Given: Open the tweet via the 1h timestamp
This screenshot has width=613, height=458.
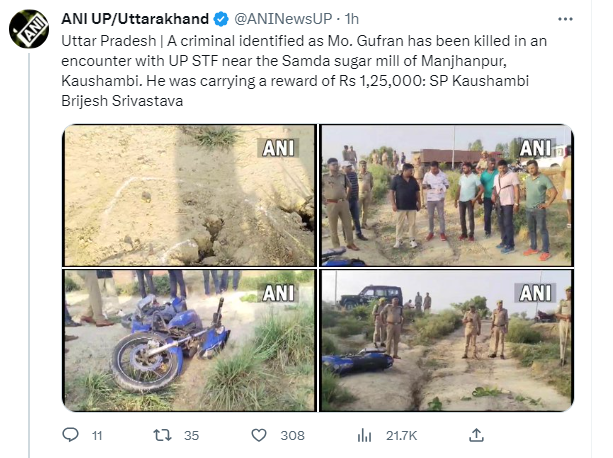Looking at the screenshot, I should coord(350,19).
